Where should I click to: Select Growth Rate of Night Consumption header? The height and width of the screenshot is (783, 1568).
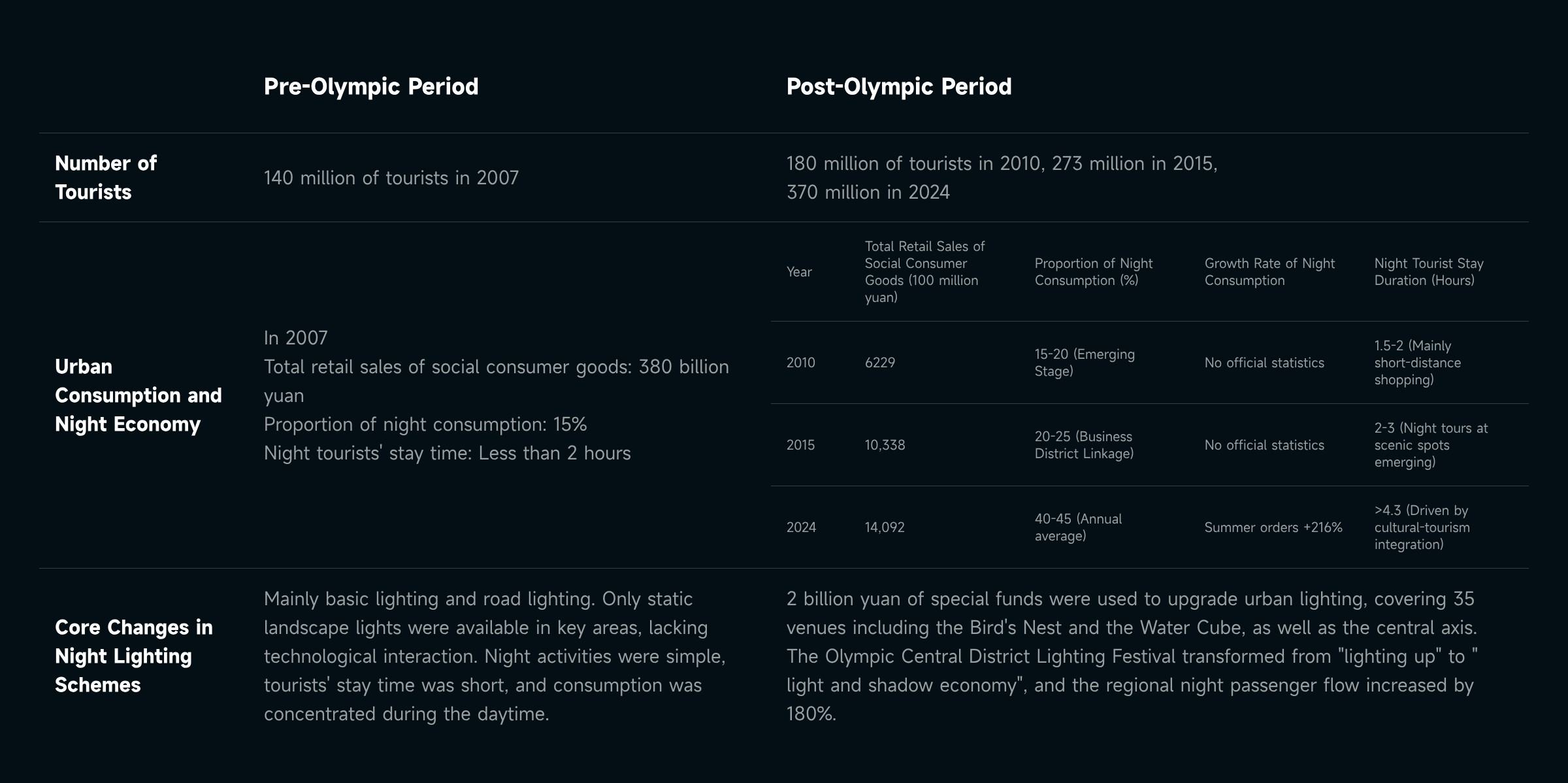coord(1269,271)
